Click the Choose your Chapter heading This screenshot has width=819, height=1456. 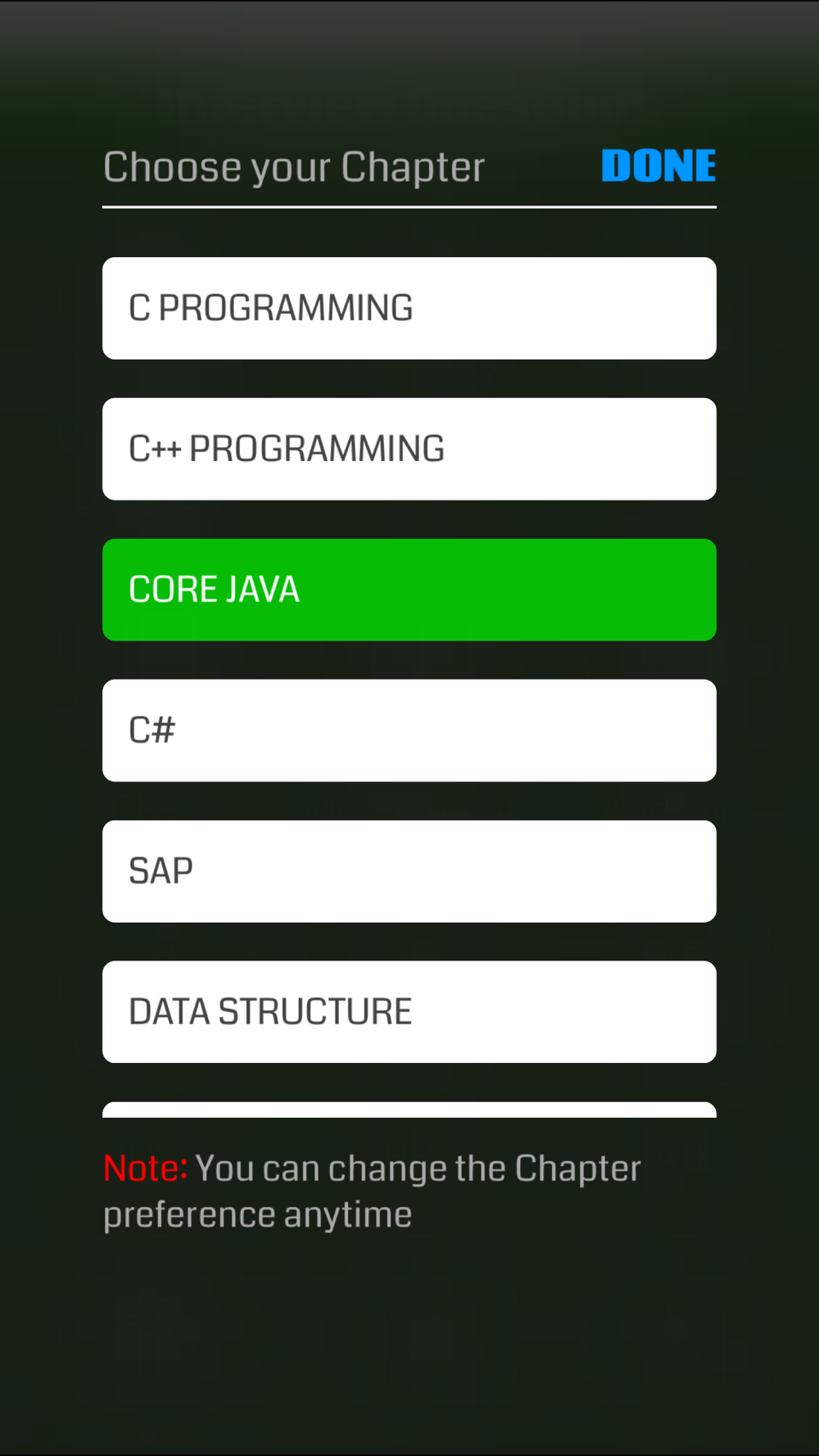(294, 168)
